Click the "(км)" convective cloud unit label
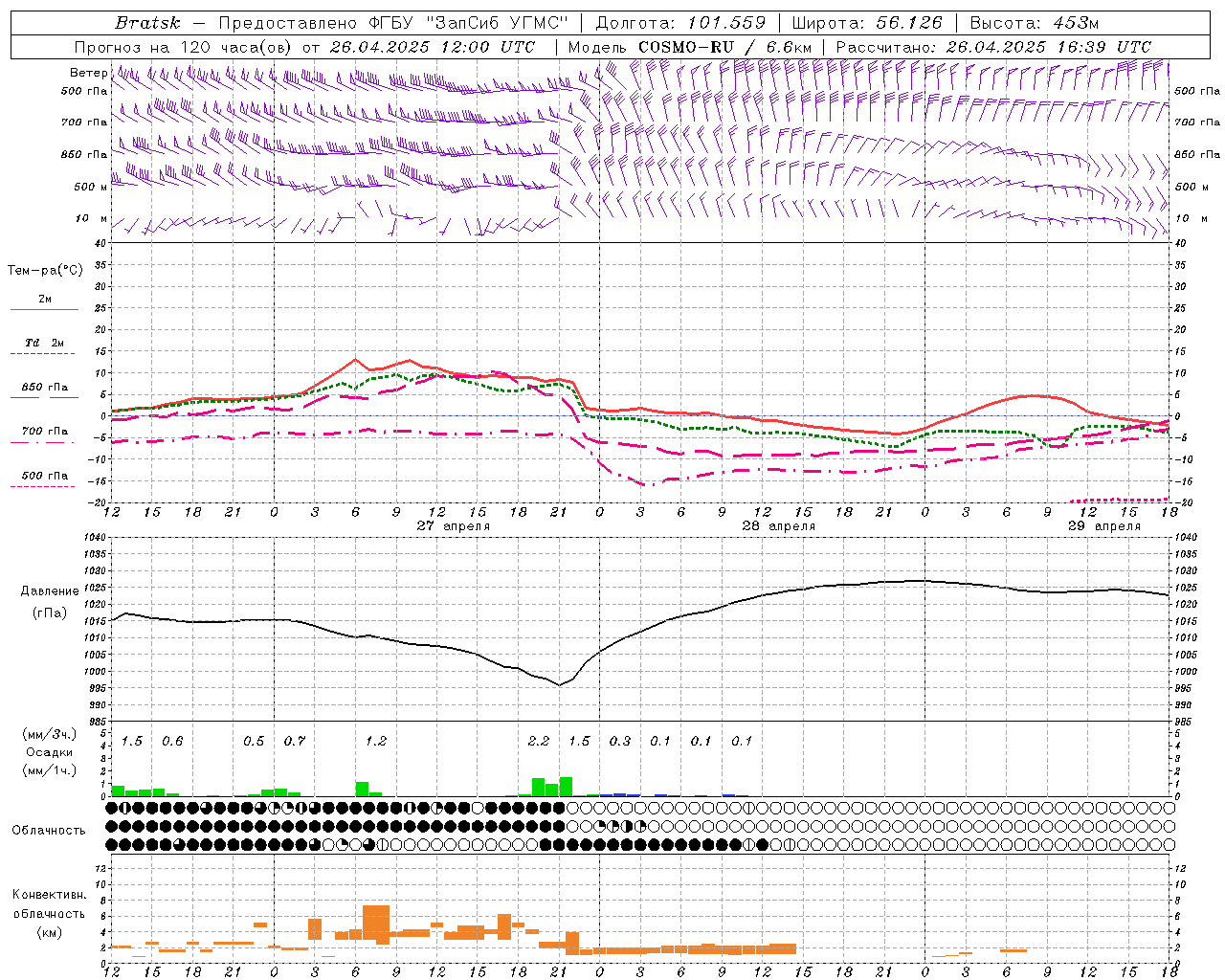This screenshot has height=980, width=1225. click(50, 932)
